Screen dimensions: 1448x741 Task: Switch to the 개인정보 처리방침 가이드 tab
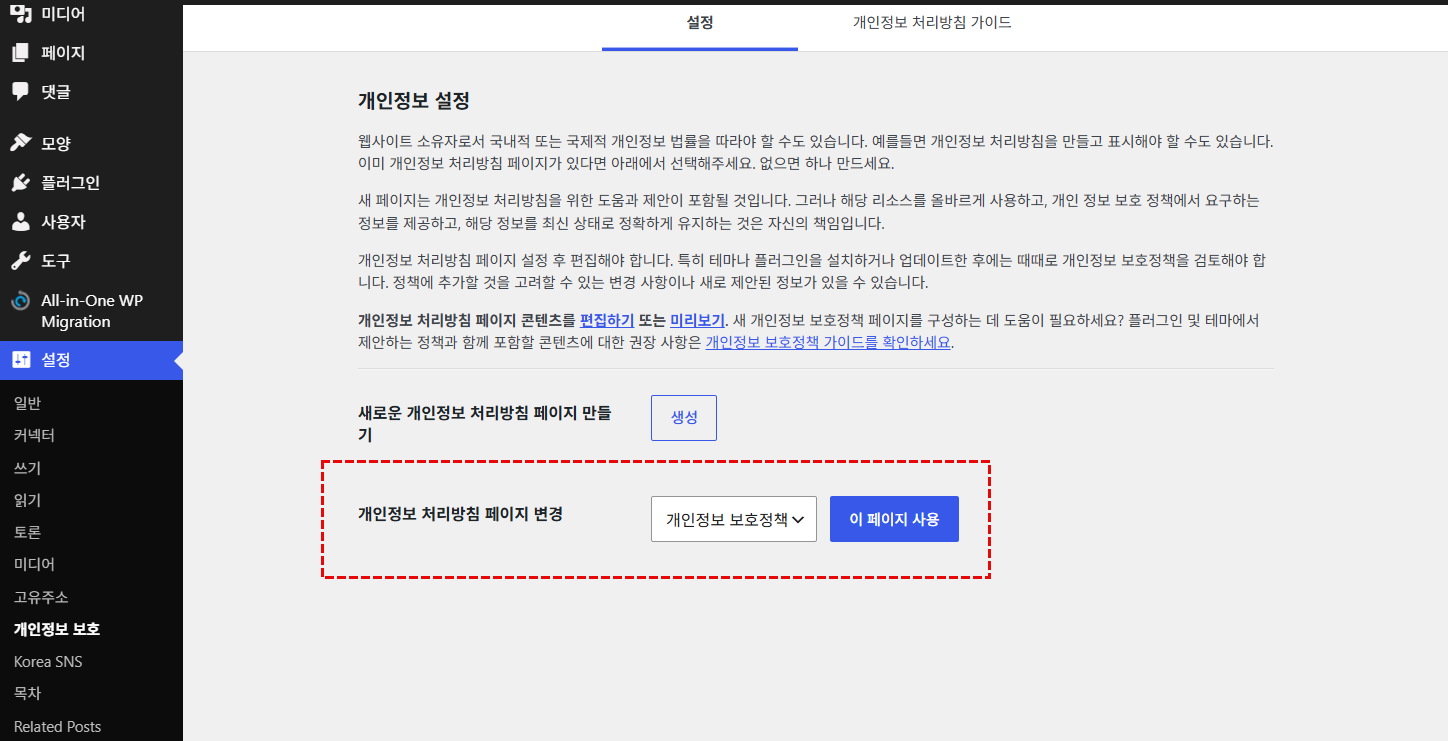point(932,23)
